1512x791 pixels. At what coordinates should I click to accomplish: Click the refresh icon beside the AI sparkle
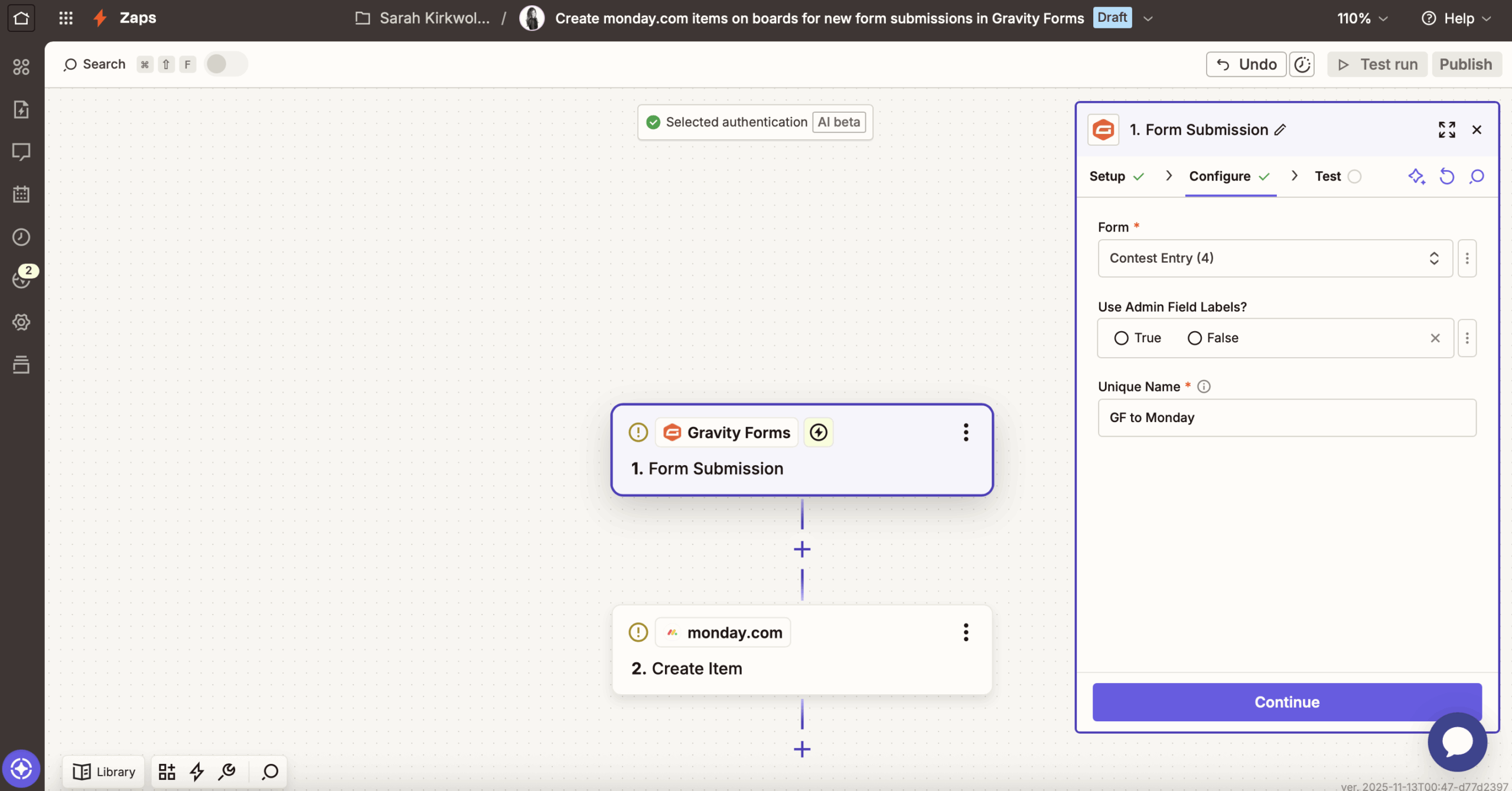pos(1446,176)
